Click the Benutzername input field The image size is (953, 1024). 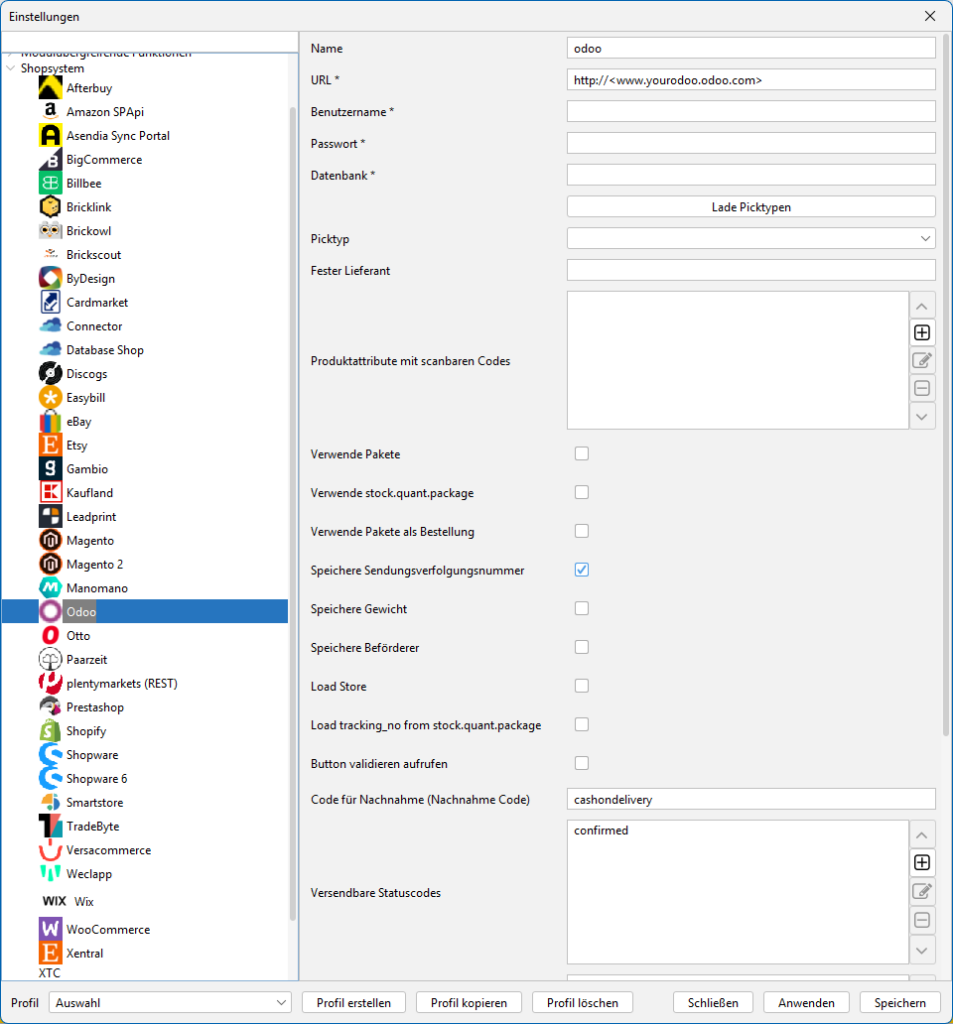pyautogui.click(x=750, y=112)
